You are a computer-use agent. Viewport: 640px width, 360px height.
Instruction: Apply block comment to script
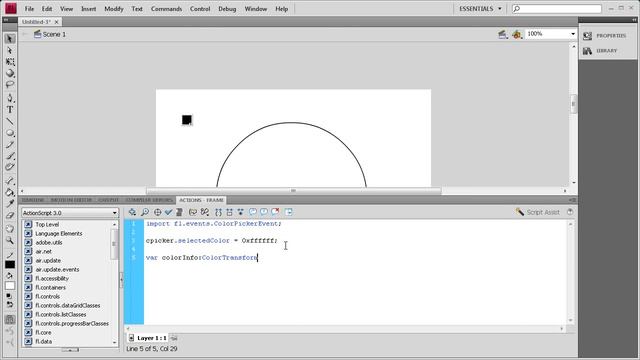pyautogui.click(x=253, y=212)
